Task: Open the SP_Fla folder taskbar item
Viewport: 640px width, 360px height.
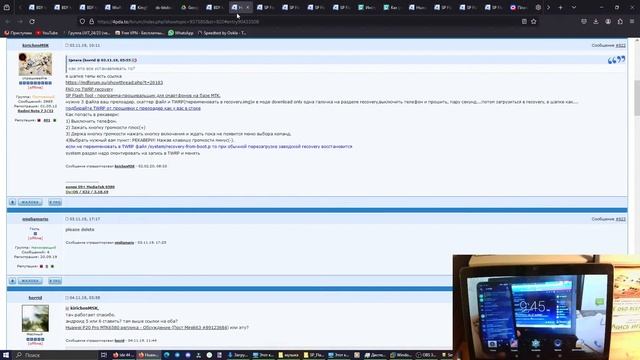Action: click(313, 355)
